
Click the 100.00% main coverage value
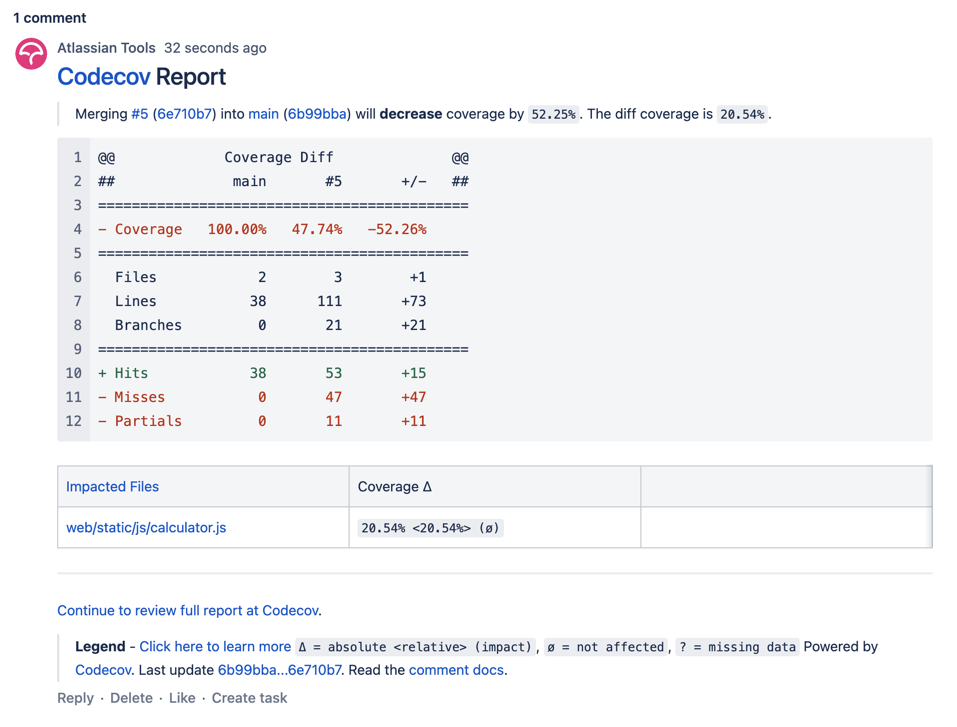click(237, 230)
